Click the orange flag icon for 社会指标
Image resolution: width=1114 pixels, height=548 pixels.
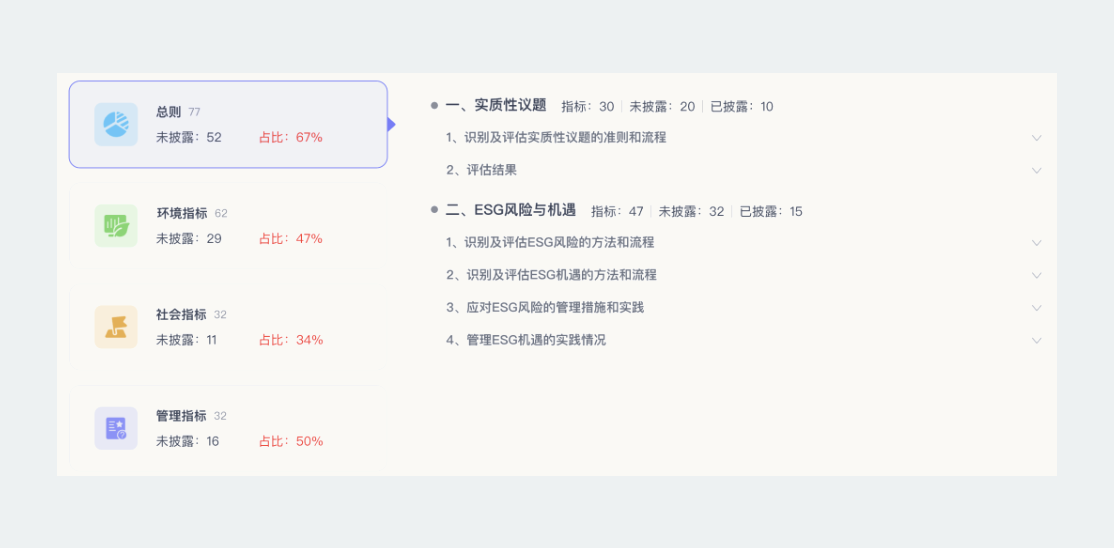116,327
